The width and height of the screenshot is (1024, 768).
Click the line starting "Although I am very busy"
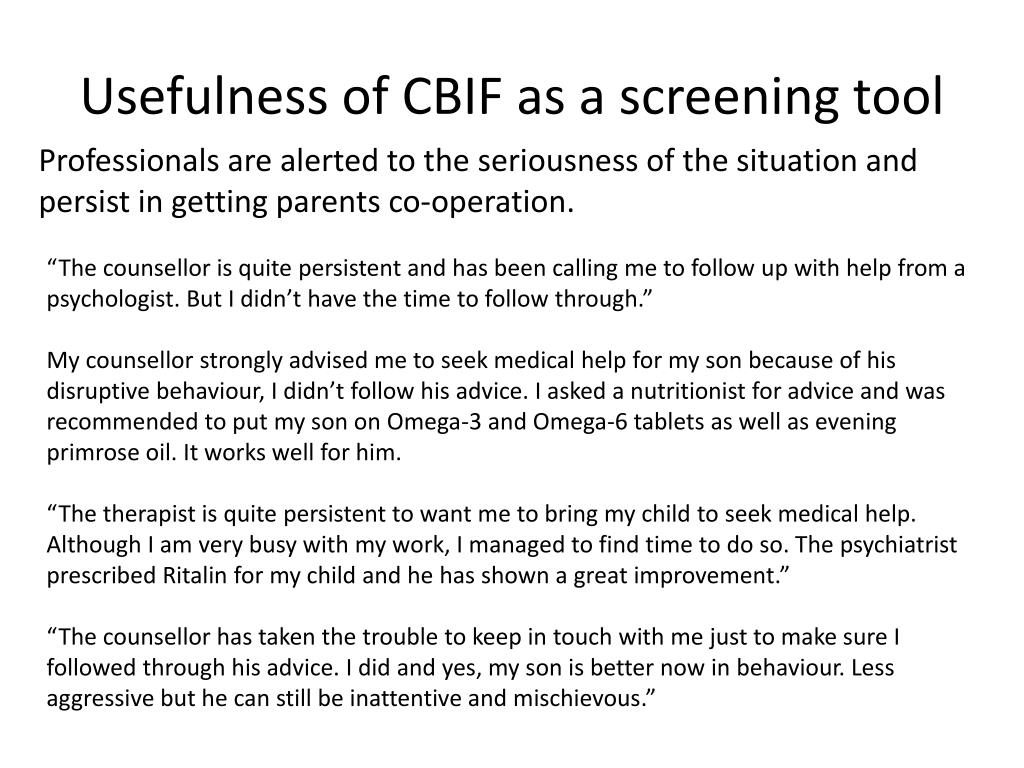click(x=502, y=545)
